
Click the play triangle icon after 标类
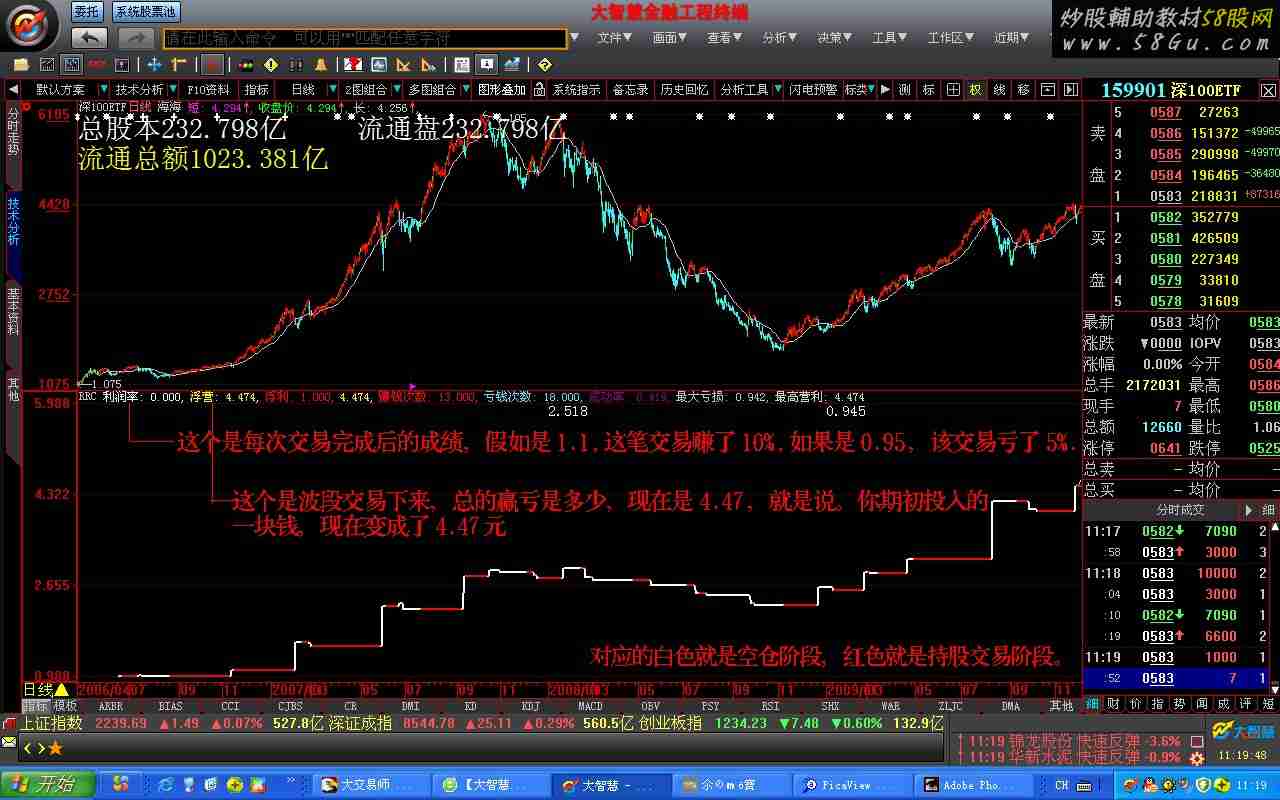pyautogui.click(x=885, y=89)
